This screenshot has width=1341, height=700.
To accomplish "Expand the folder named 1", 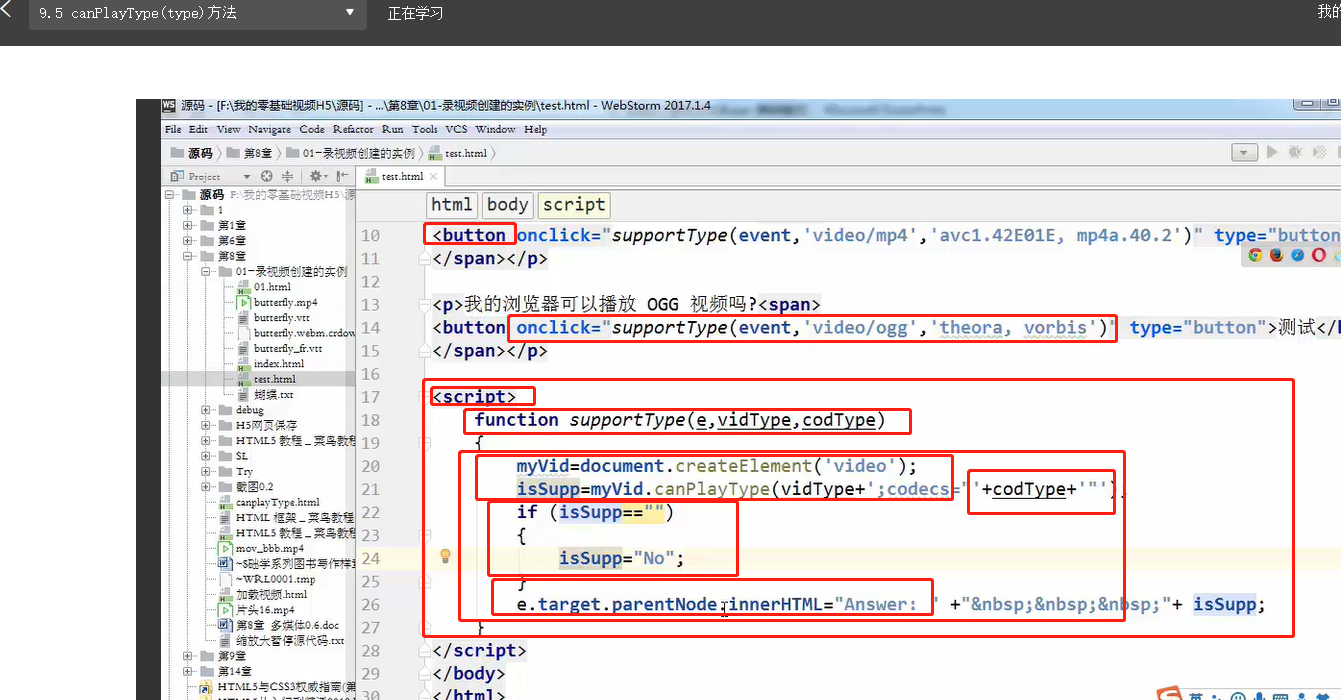I will pyautogui.click(x=188, y=210).
